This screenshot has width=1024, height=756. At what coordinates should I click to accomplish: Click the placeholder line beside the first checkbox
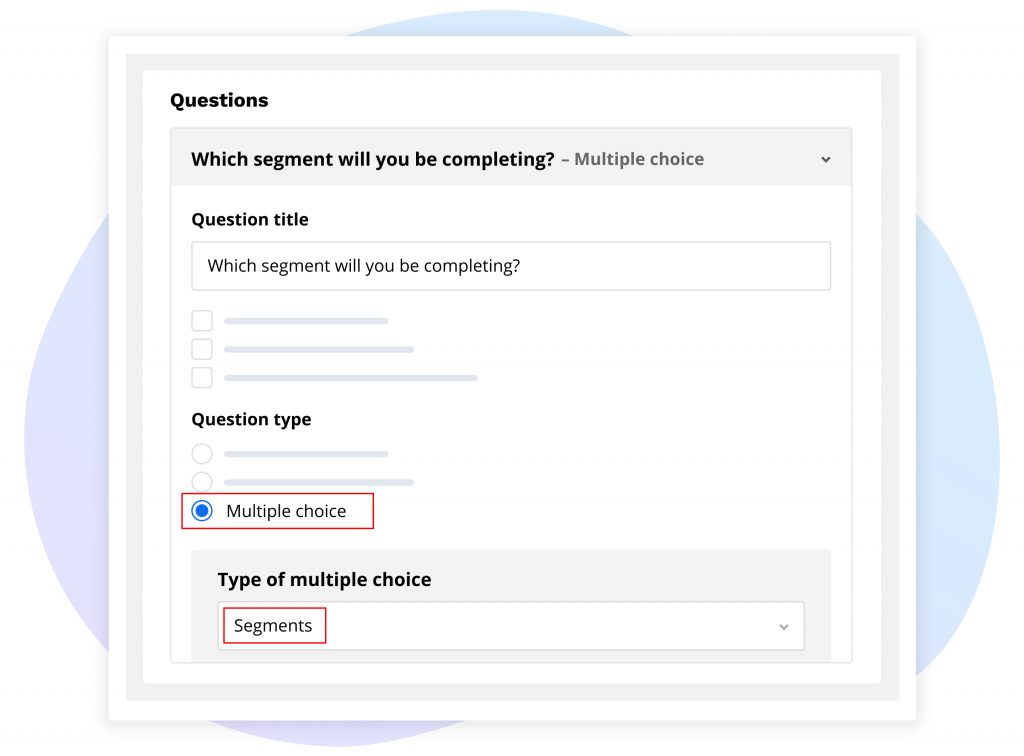coord(306,321)
